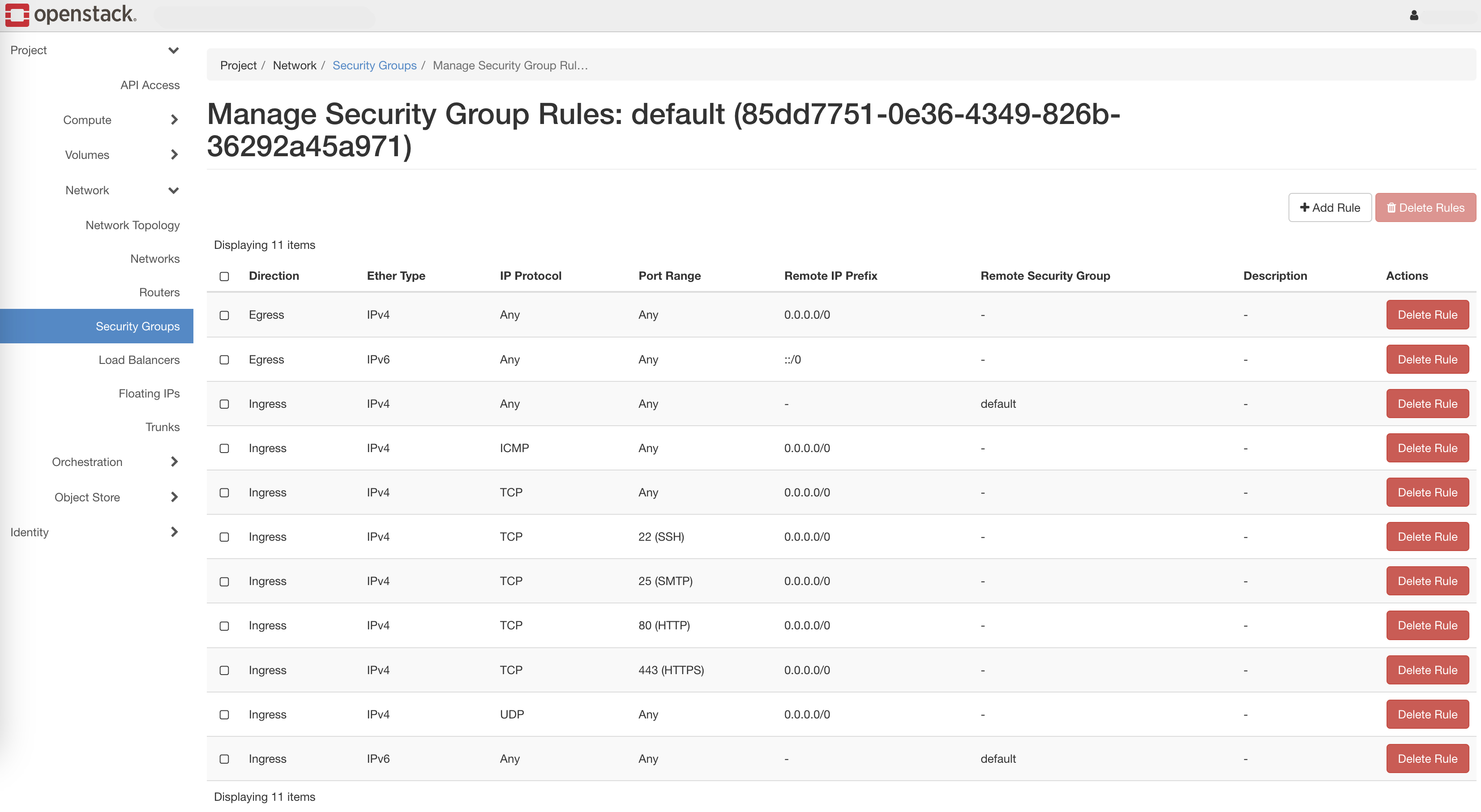Viewport: 1481px width, 812px height.
Task: Open the API Access page
Action: point(150,85)
